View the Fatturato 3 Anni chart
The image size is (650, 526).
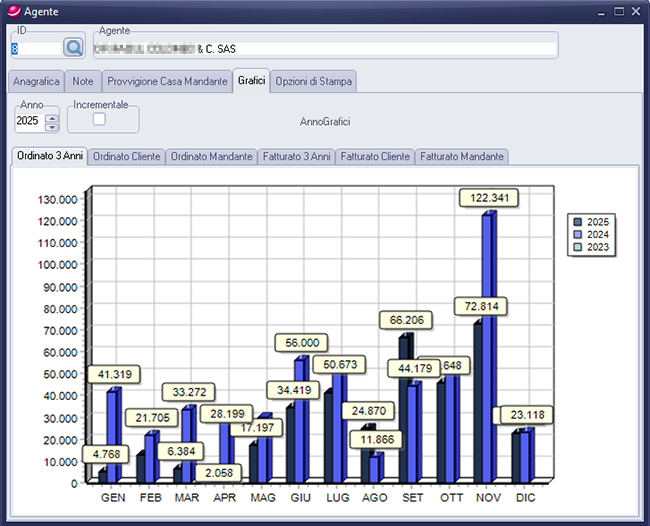pyautogui.click(x=296, y=157)
